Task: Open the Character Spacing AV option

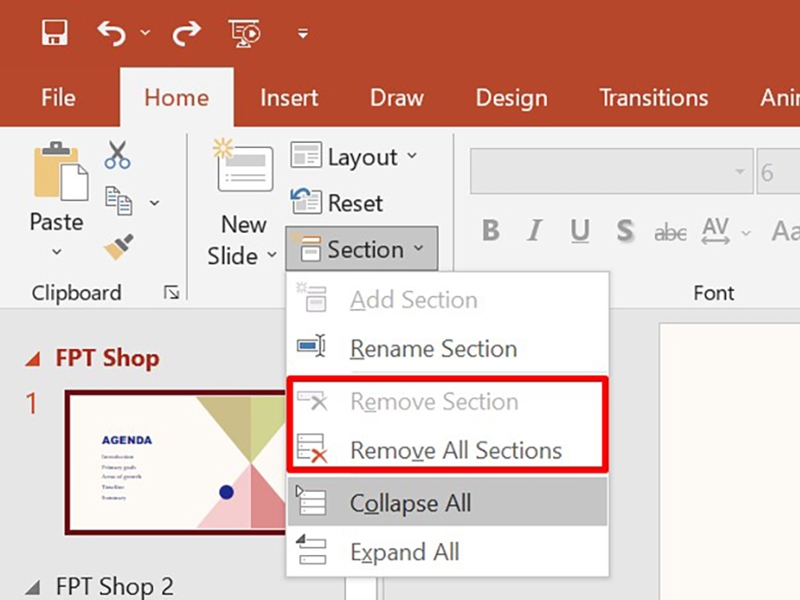Action: point(715,232)
